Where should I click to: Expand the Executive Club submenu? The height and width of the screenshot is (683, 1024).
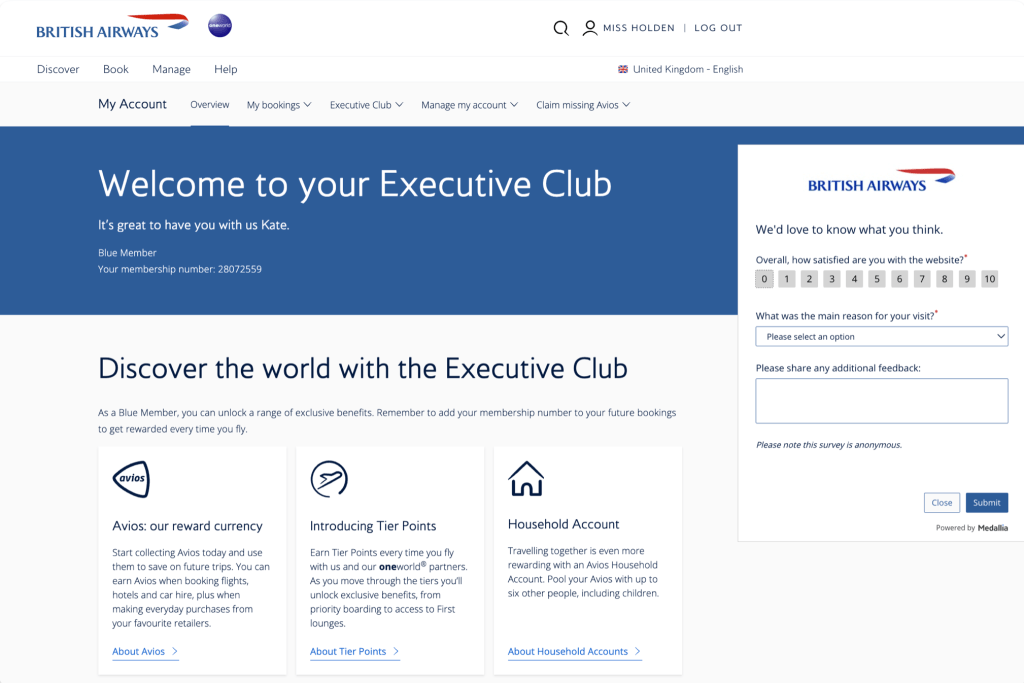[366, 105]
